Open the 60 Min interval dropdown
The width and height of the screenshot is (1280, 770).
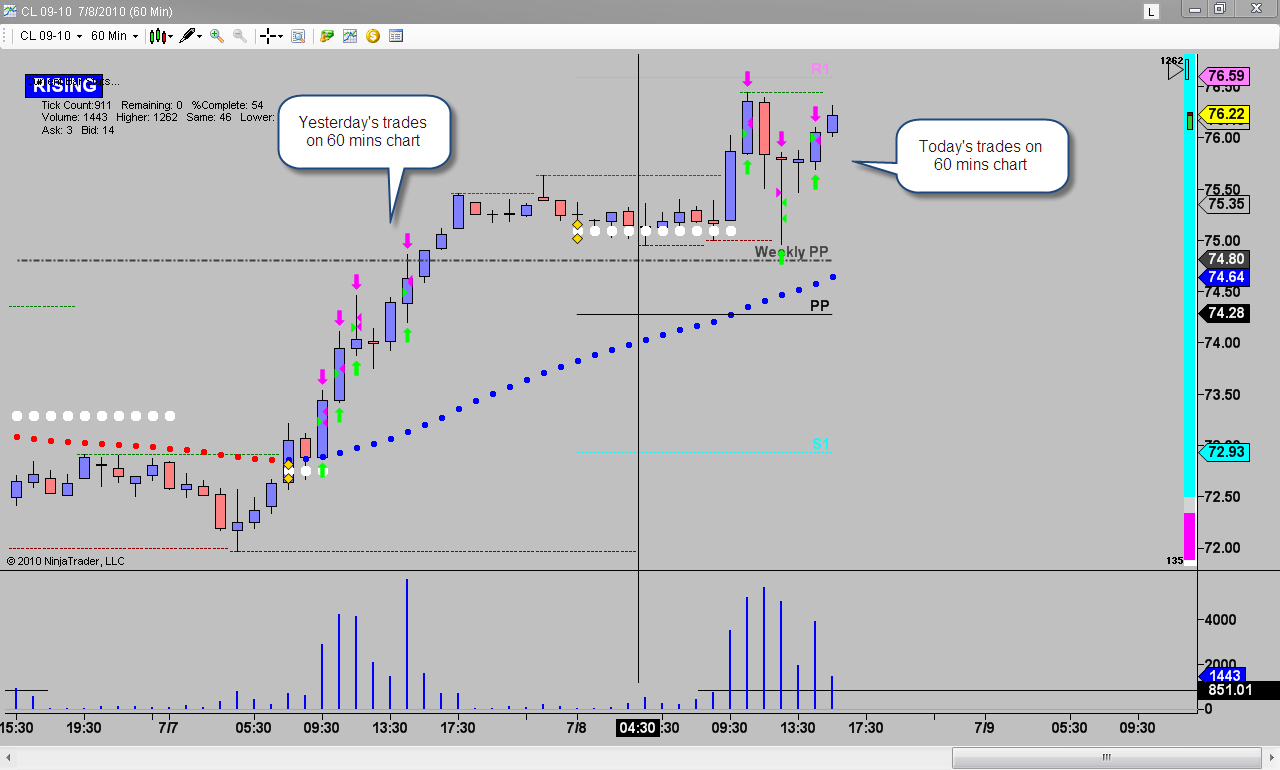pos(115,36)
